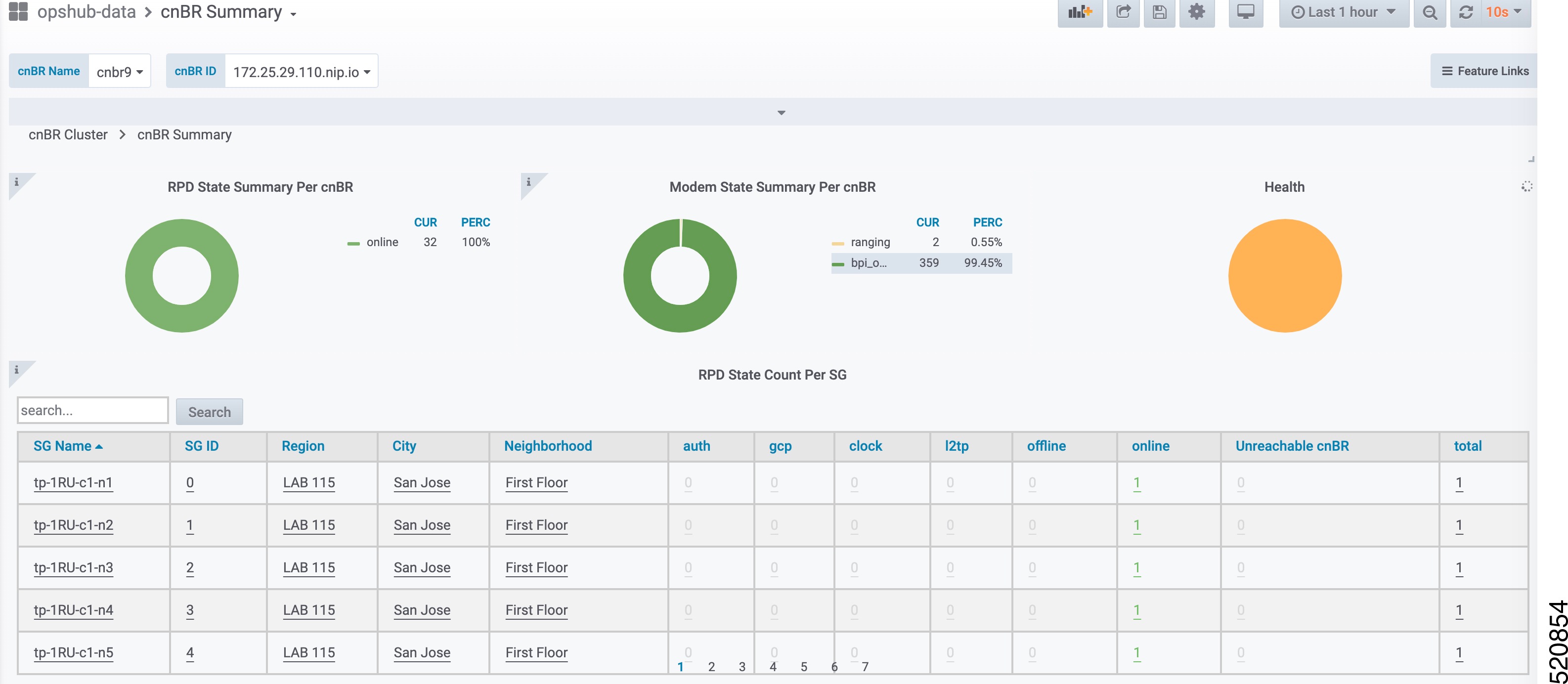Click inside the table search field
1568x684 pixels.
[92, 410]
